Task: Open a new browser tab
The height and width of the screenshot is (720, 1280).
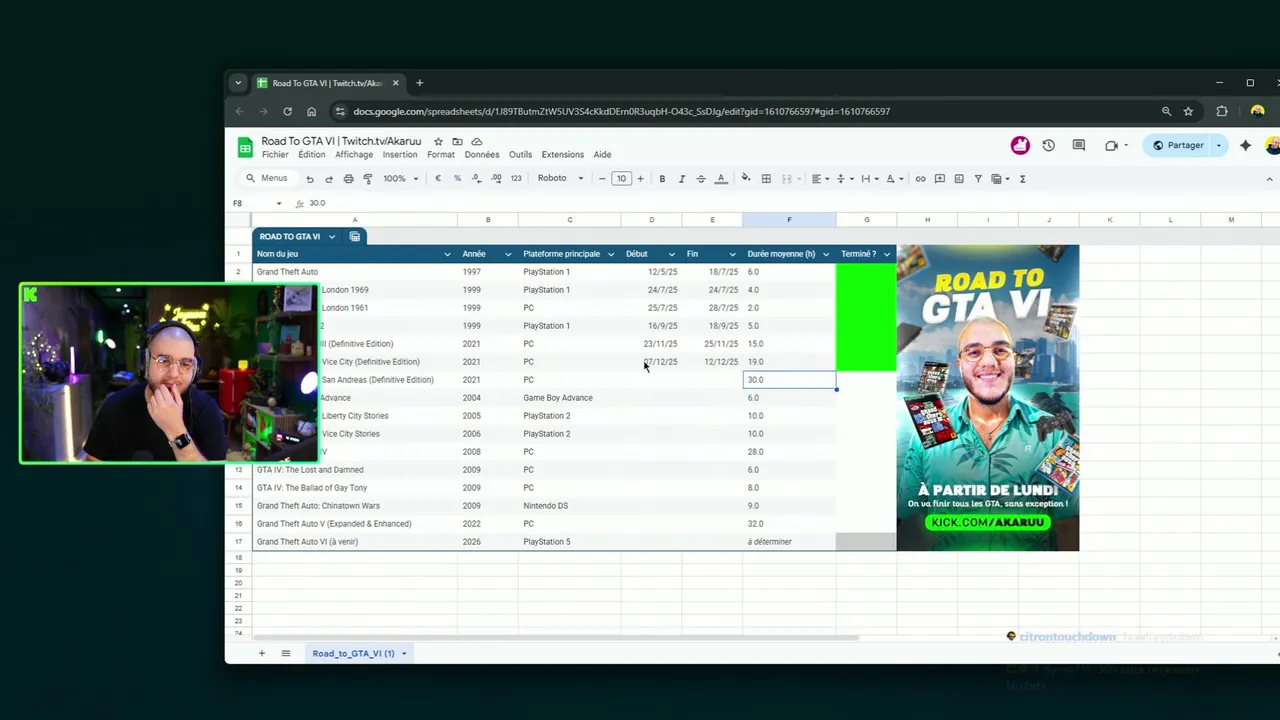Action: 420,83
